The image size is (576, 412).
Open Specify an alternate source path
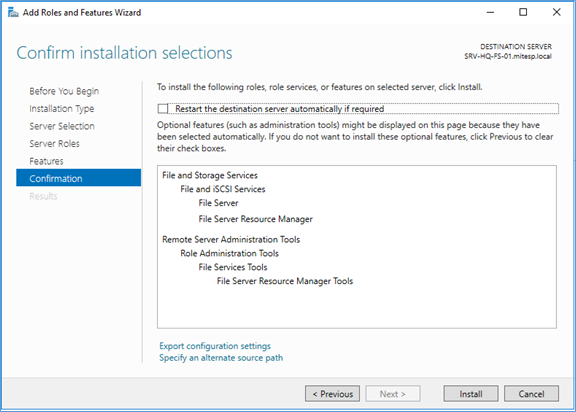(x=221, y=358)
